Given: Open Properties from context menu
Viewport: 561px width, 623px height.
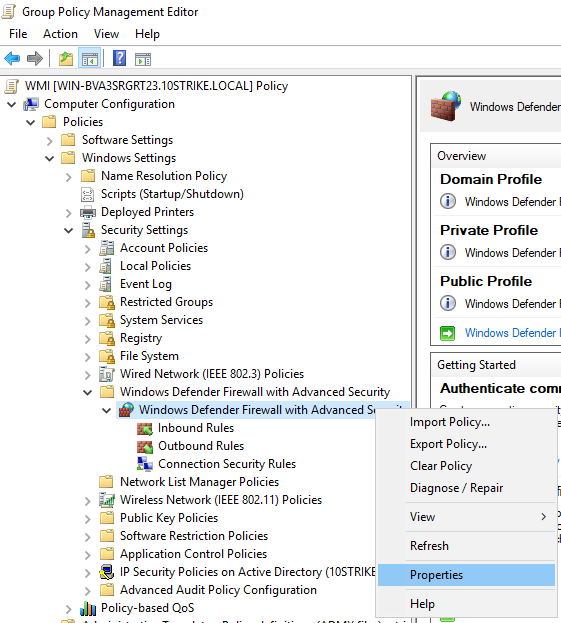Looking at the screenshot, I should pos(466,575).
